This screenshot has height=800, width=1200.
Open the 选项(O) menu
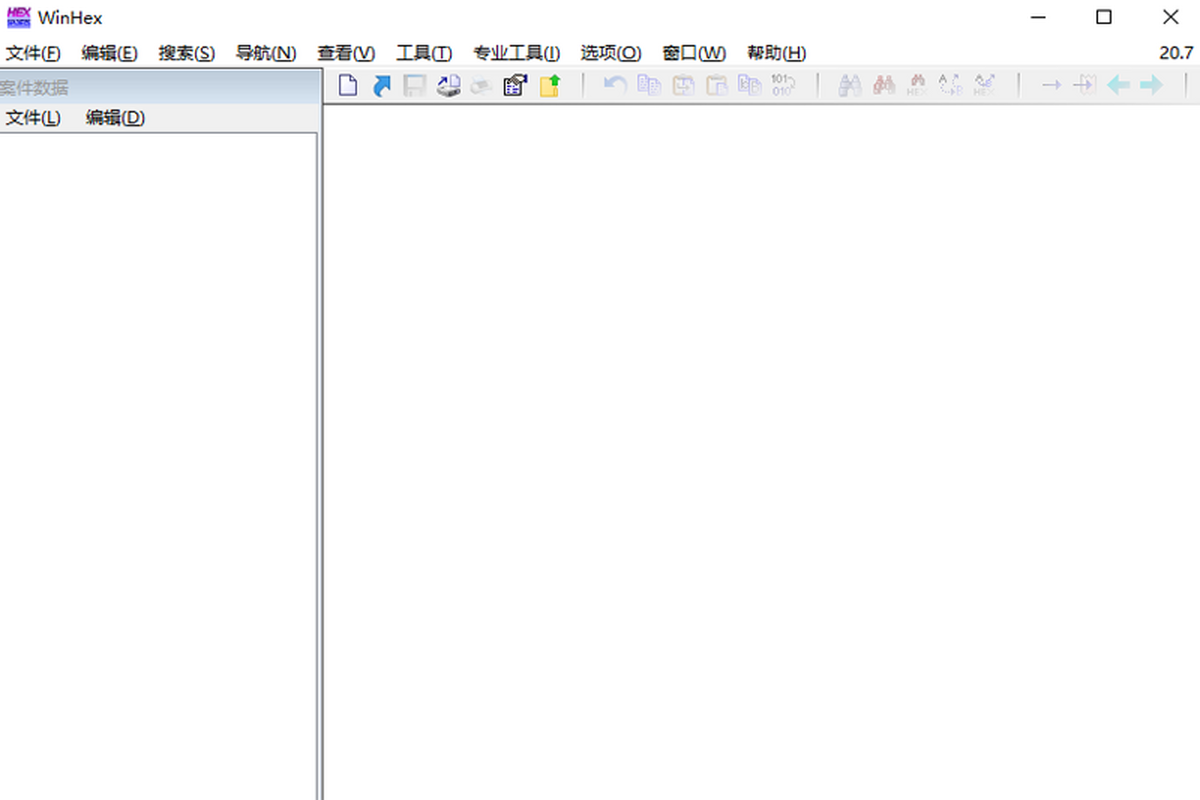[610, 53]
